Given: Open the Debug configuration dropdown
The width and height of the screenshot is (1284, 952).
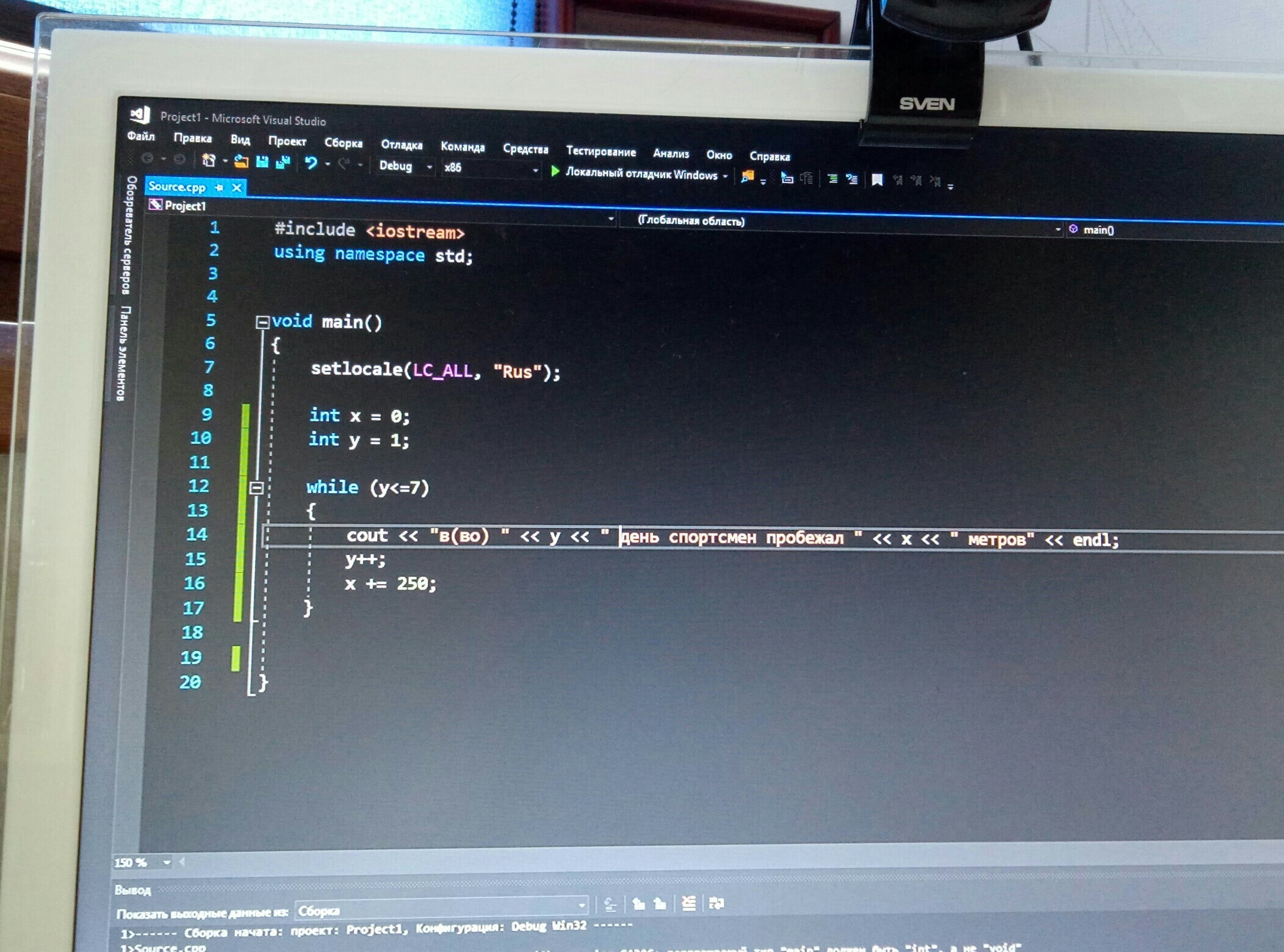Looking at the screenshot, I should tap(430, 167).
